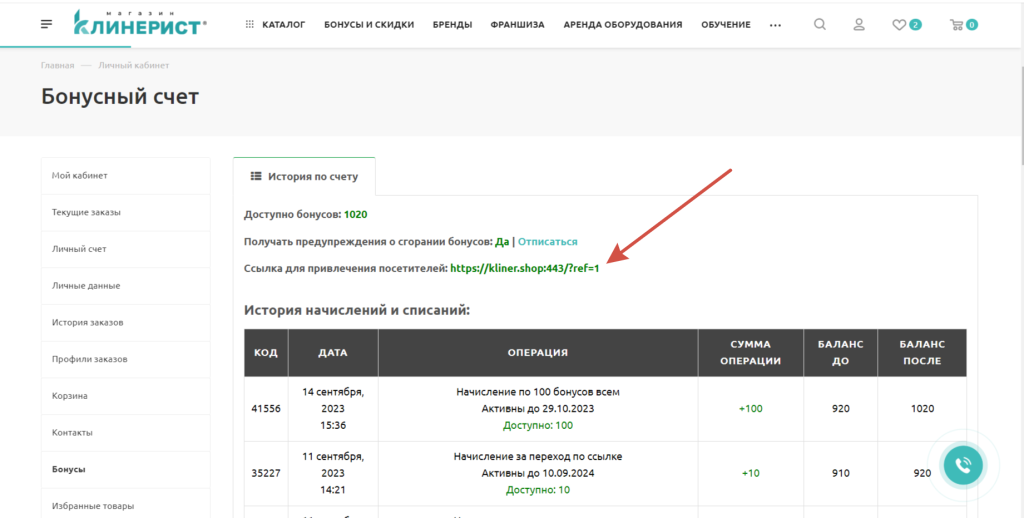Open История заказов in sidebar
The image size is (1024, 518).
click(125, 323)
